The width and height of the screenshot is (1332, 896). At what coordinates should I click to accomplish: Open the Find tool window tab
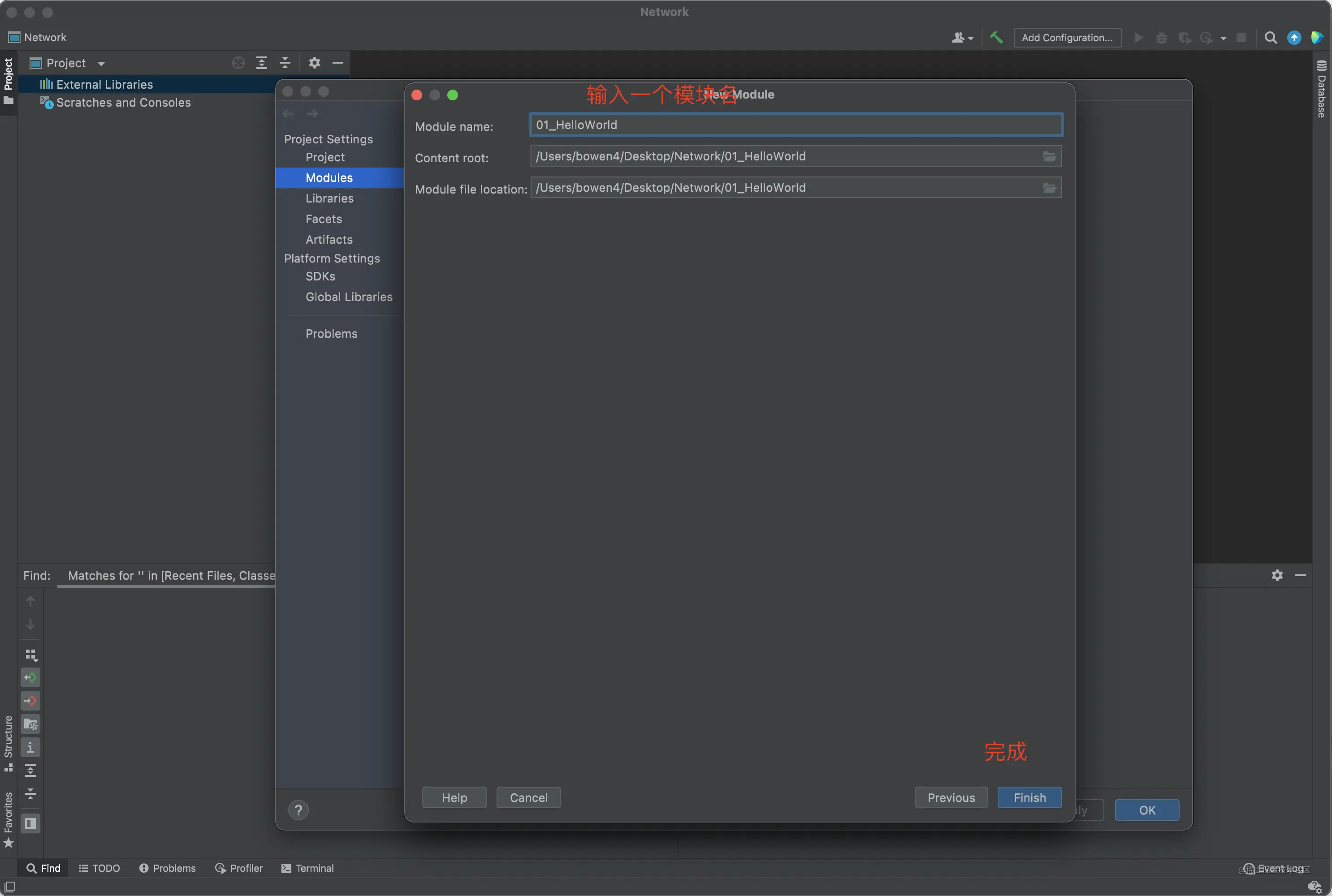pyautogui.click(x=43, y=868)
